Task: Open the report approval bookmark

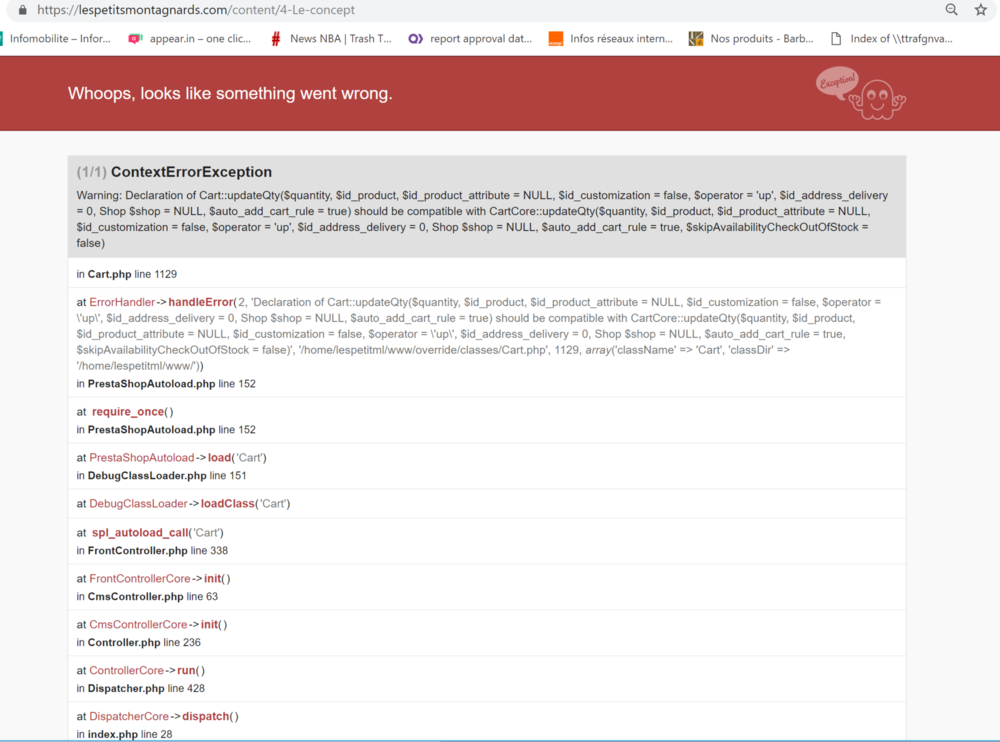Action: pyautogui.click(x=470, y=38)
